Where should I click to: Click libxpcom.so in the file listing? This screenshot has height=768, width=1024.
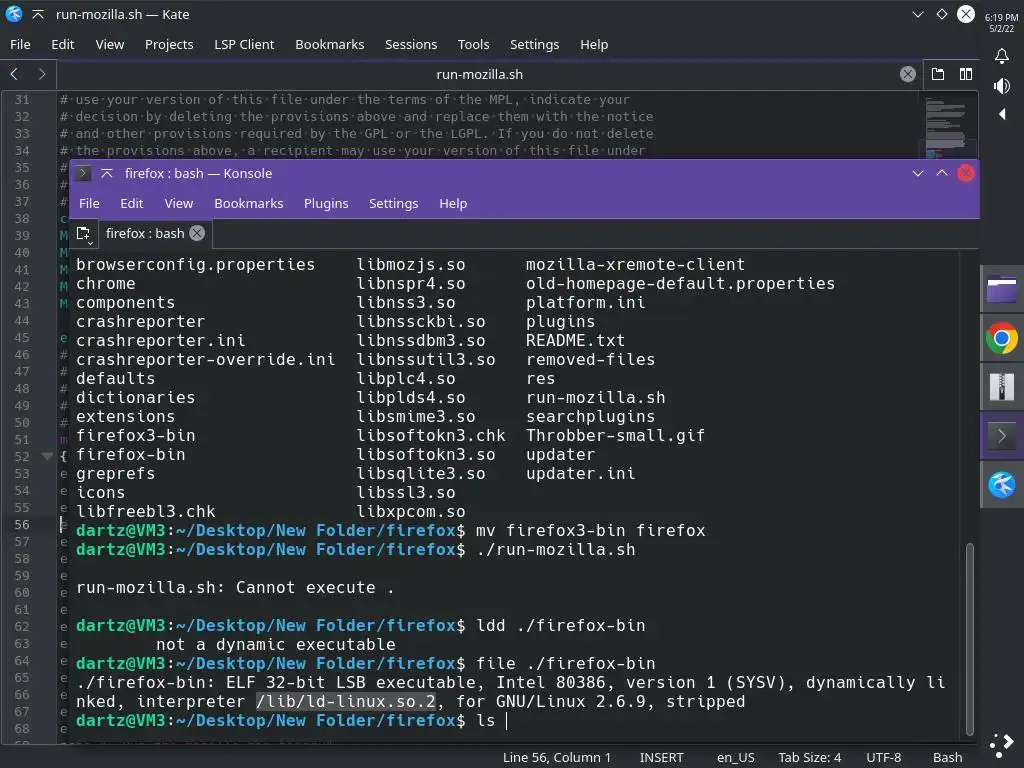coord(411,511)
